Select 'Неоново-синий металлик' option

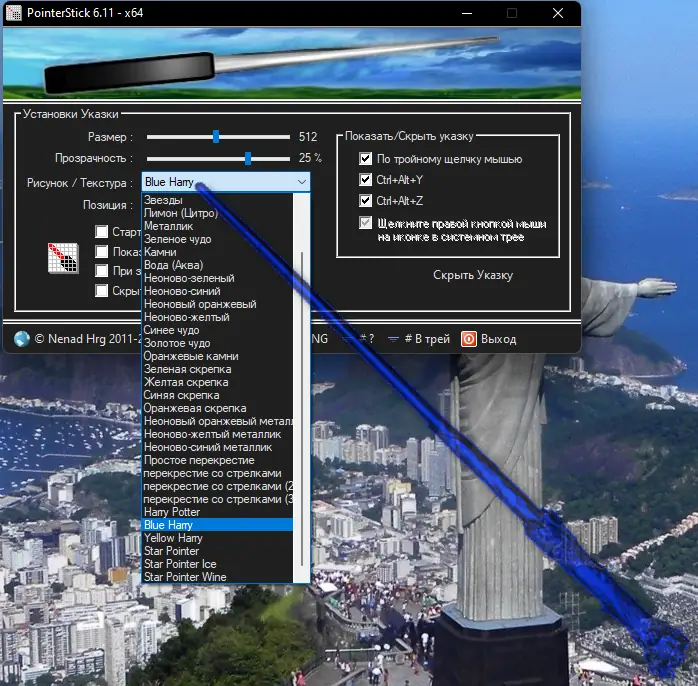click(218, 447)
